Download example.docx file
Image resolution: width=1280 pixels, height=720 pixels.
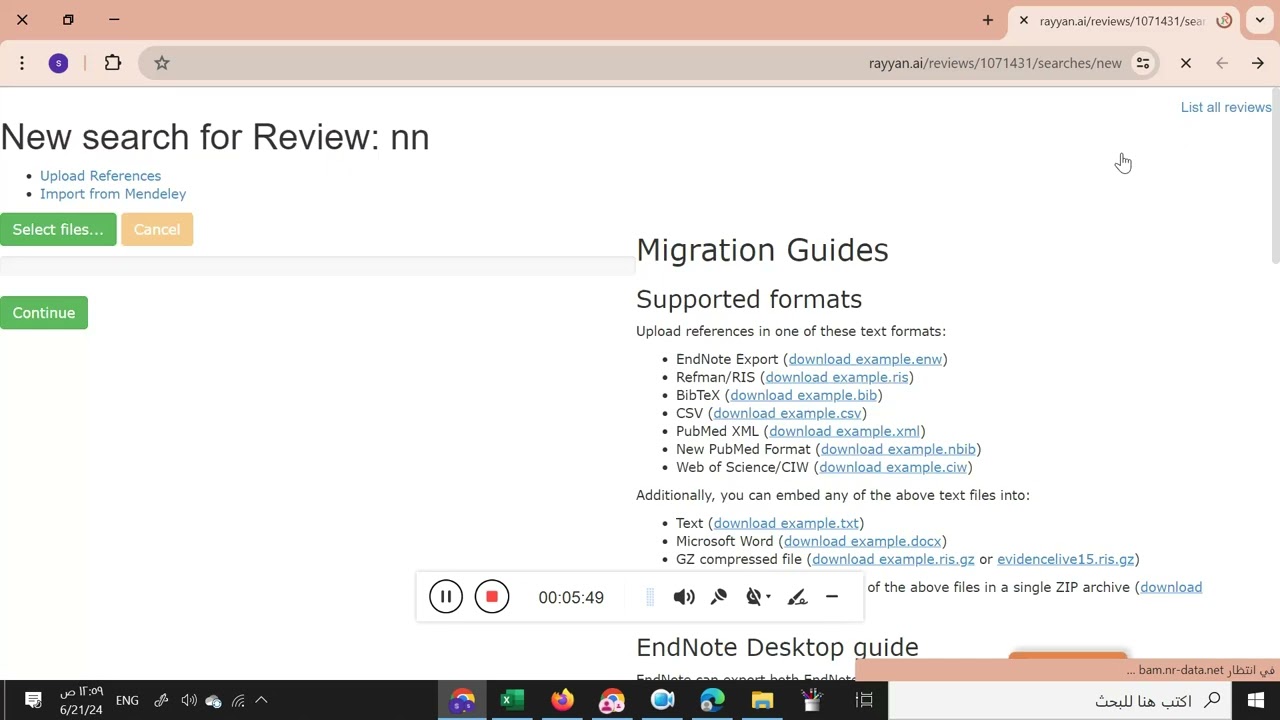[x=863, y=541]
